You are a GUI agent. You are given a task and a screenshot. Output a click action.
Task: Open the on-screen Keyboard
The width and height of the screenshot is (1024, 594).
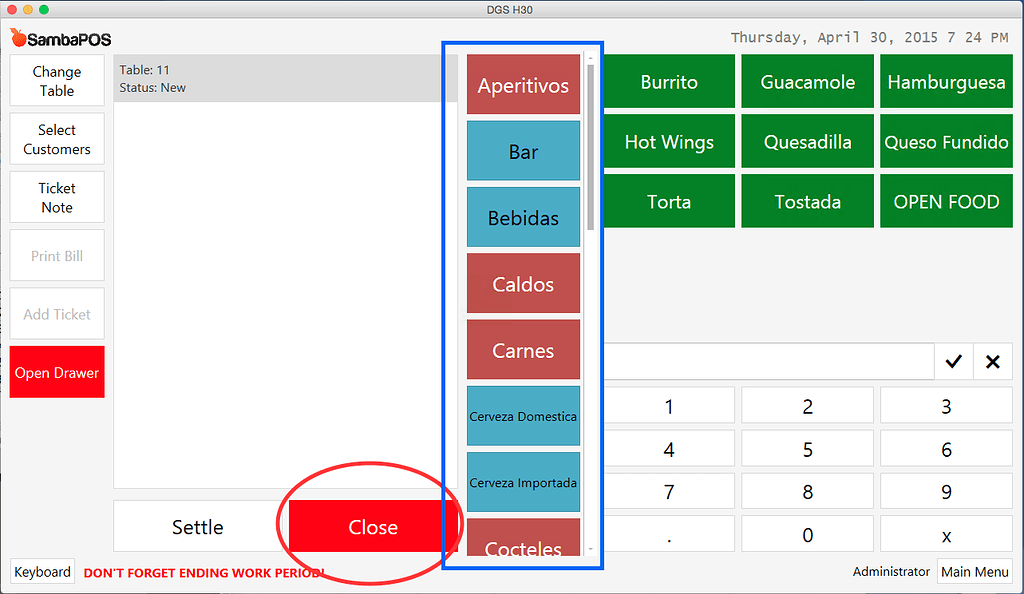[x=42, y=571]
